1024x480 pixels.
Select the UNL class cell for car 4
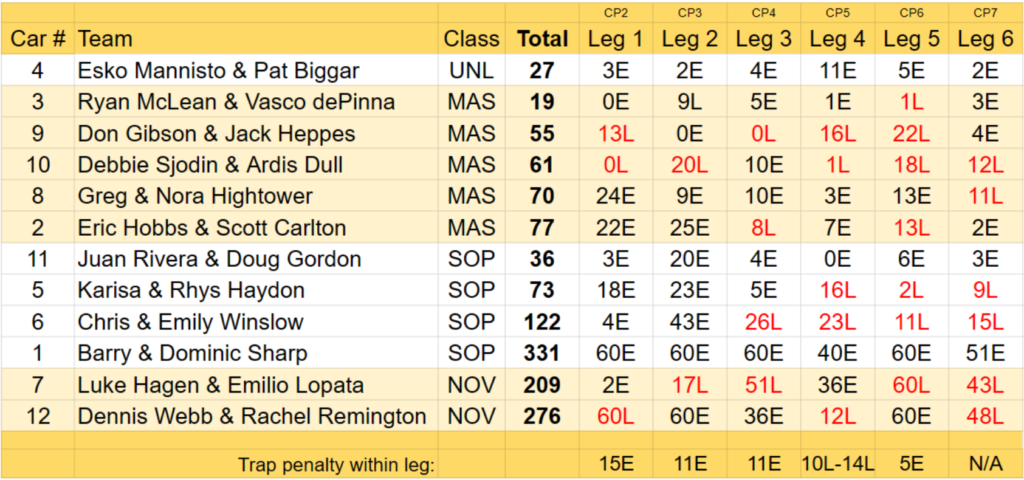(x=472, y=71)
